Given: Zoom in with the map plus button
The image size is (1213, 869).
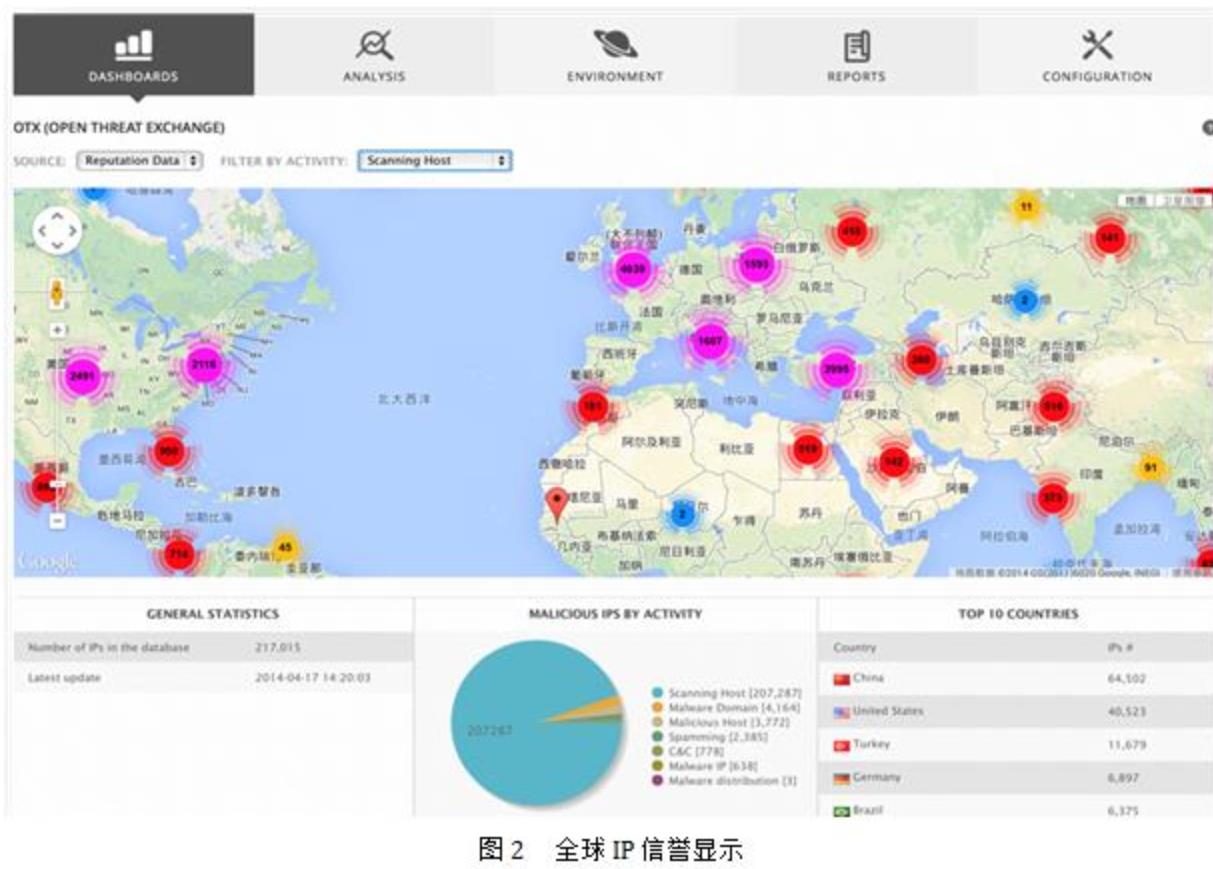Looking at the screenshot, I should tap(57, 329).
